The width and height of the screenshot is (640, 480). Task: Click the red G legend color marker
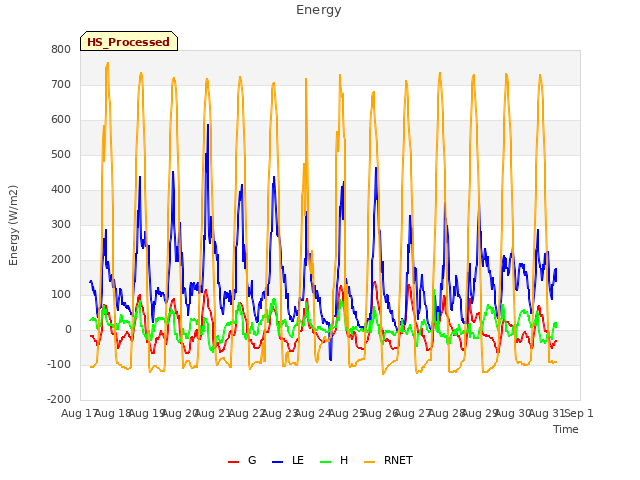[x=233, y=462]
